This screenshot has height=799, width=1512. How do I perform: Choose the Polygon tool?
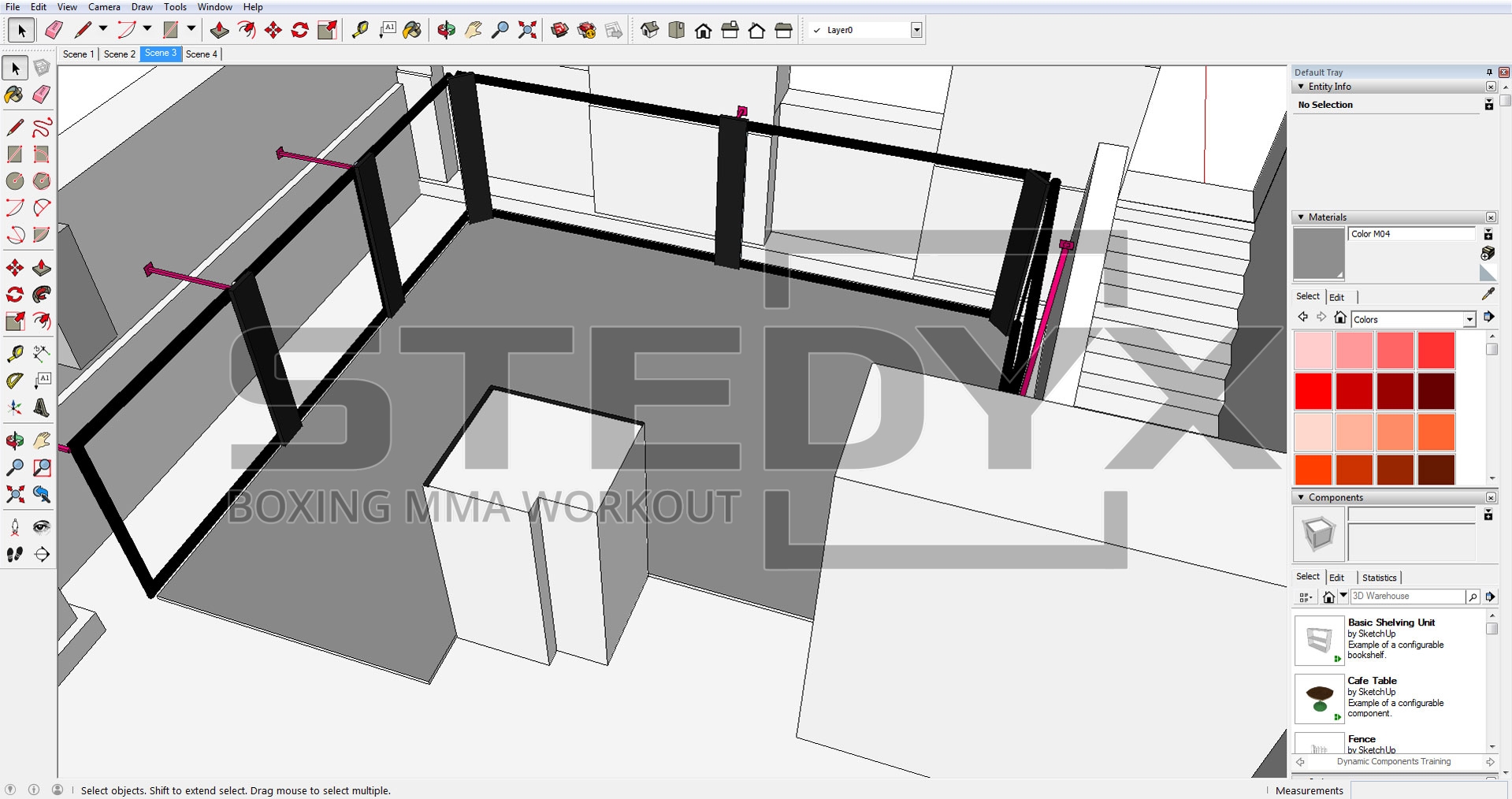(42, 180)
